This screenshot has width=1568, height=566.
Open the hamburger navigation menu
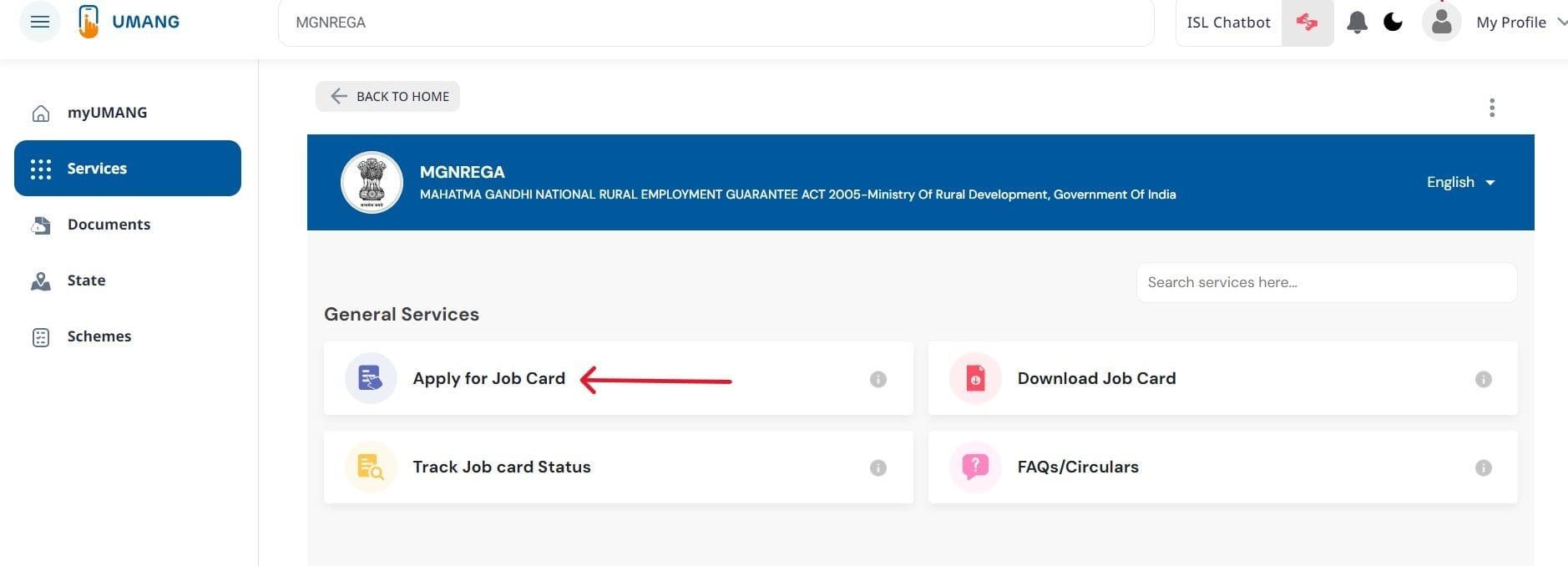[40, 22]
